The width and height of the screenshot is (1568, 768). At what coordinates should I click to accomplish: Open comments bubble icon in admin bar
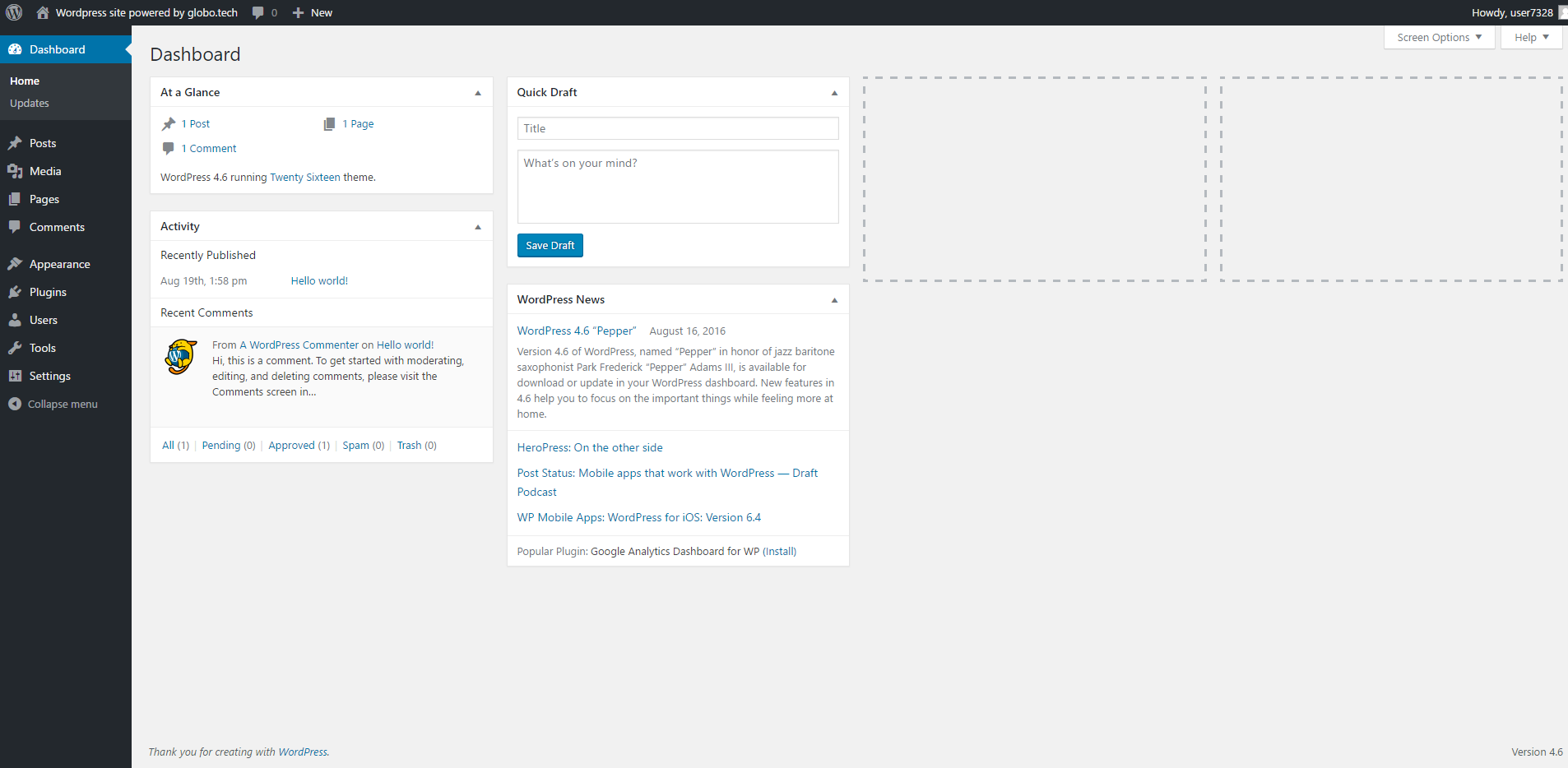pos(258,12)
